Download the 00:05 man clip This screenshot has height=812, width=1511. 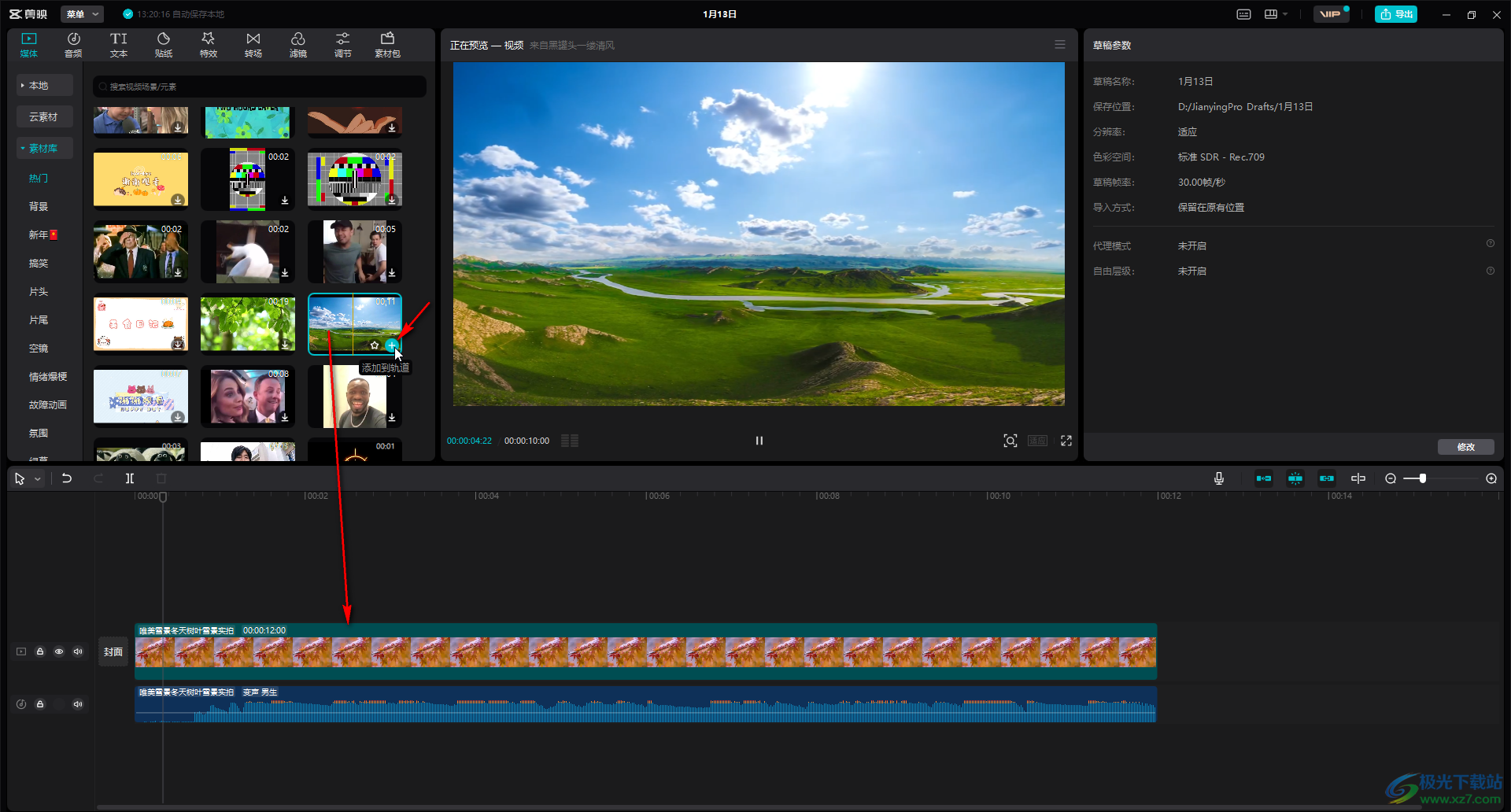(x=392, y=272)
